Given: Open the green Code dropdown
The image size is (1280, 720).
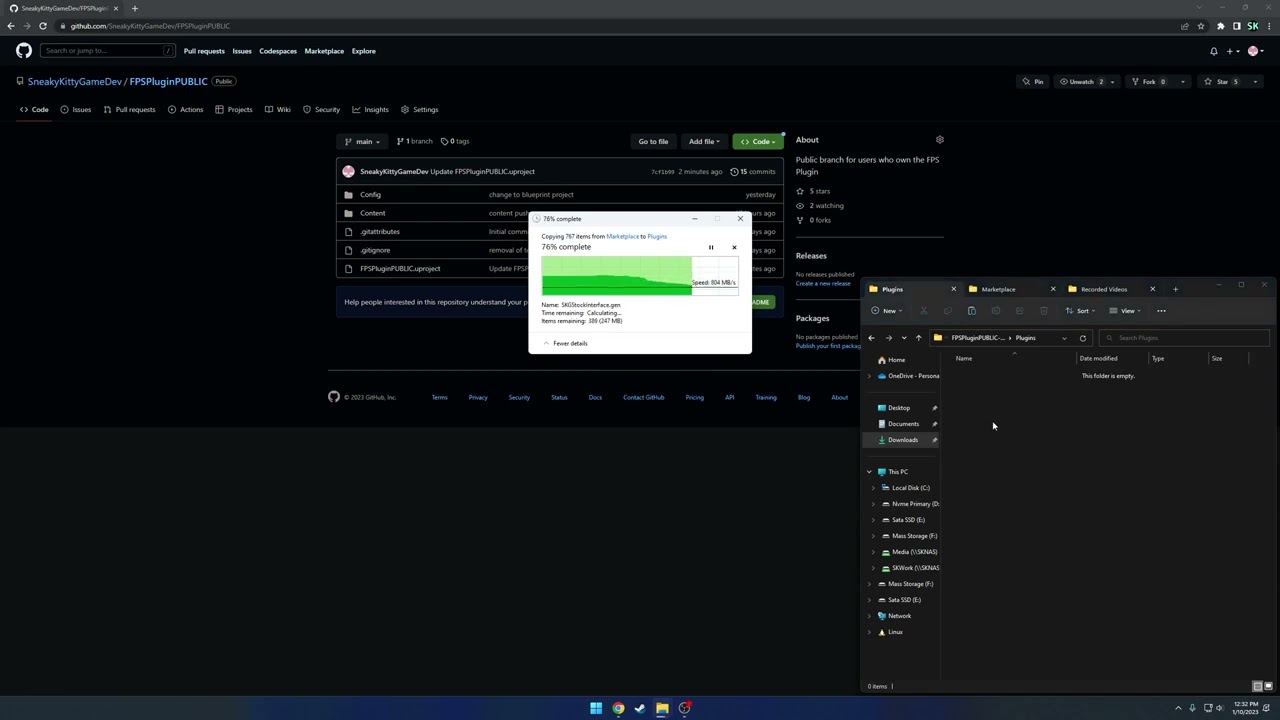Looking at the screenshot, I should coord(757,141).
